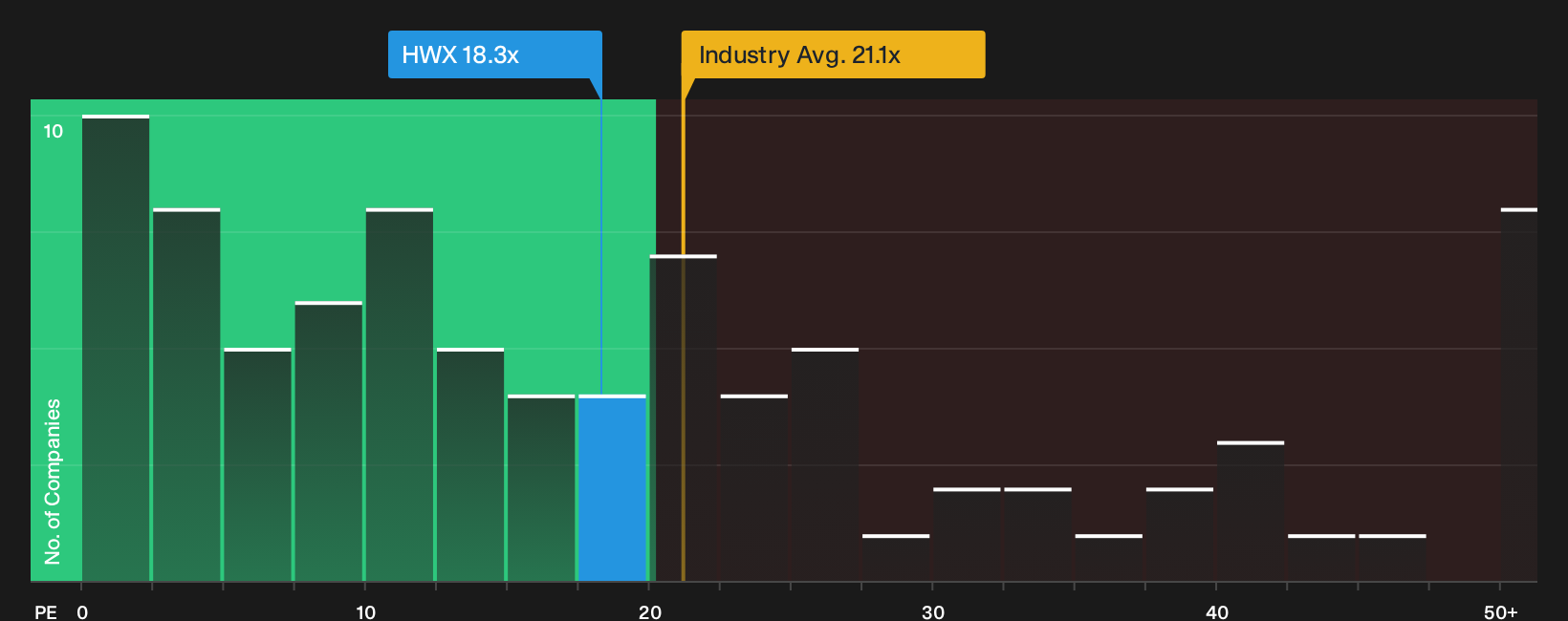Select the tallest bar at PE 0
Viewport: 1568px width, 621px height.
click(x=116, y=349)
